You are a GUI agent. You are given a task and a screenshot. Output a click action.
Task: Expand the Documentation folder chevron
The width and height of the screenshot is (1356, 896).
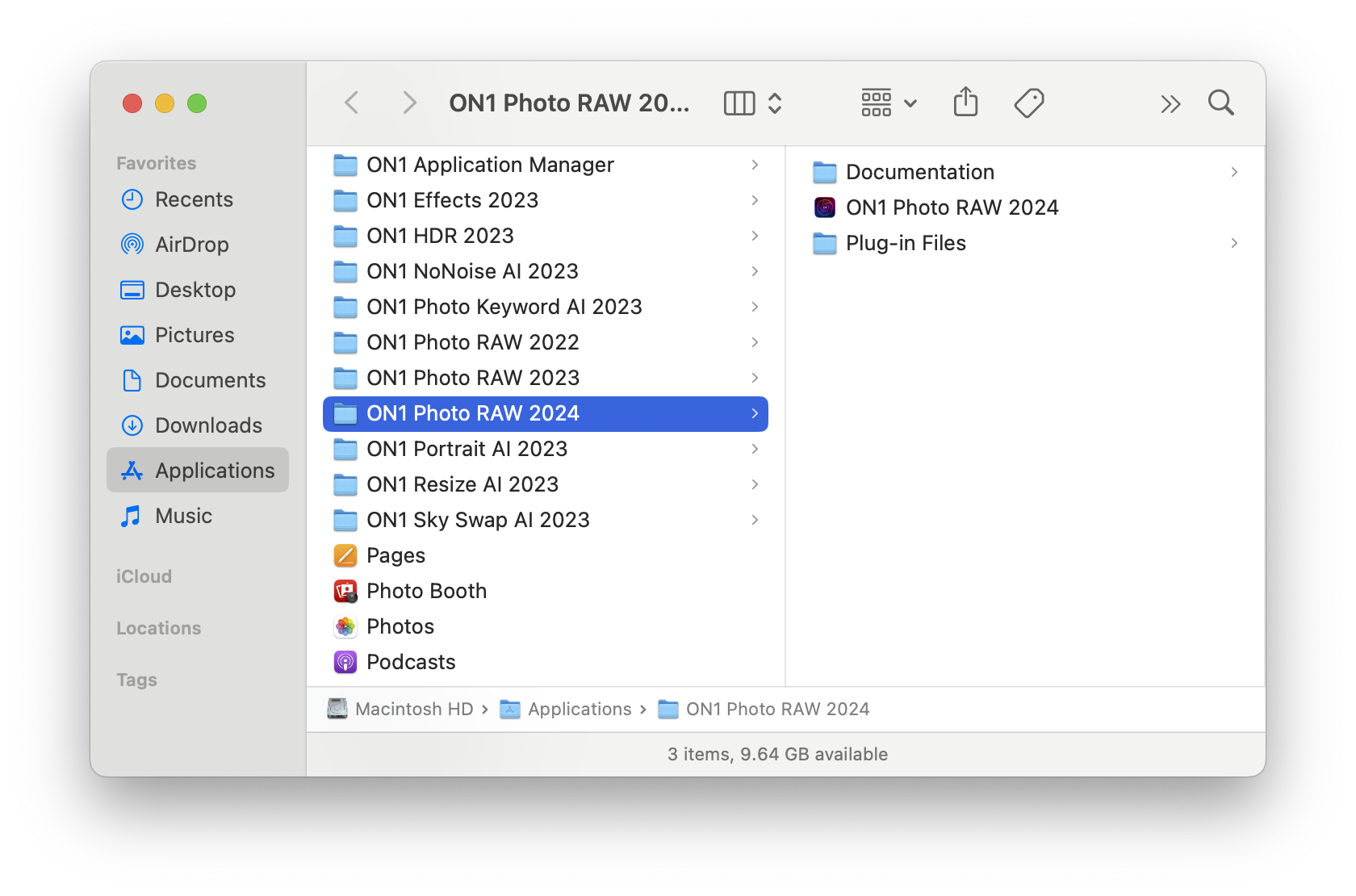(1234, 172)
